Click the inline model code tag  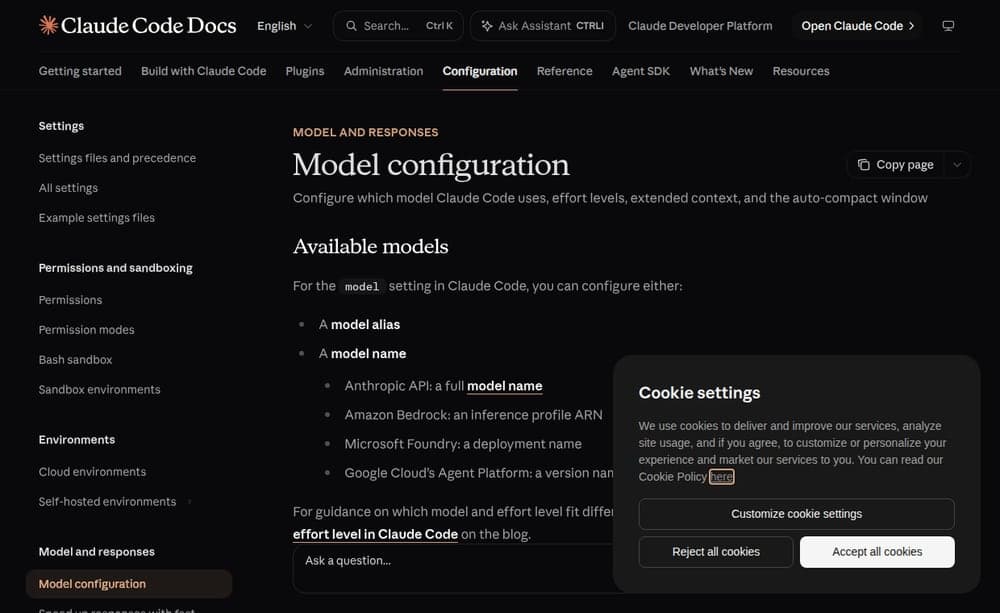(x=362, y=286)
